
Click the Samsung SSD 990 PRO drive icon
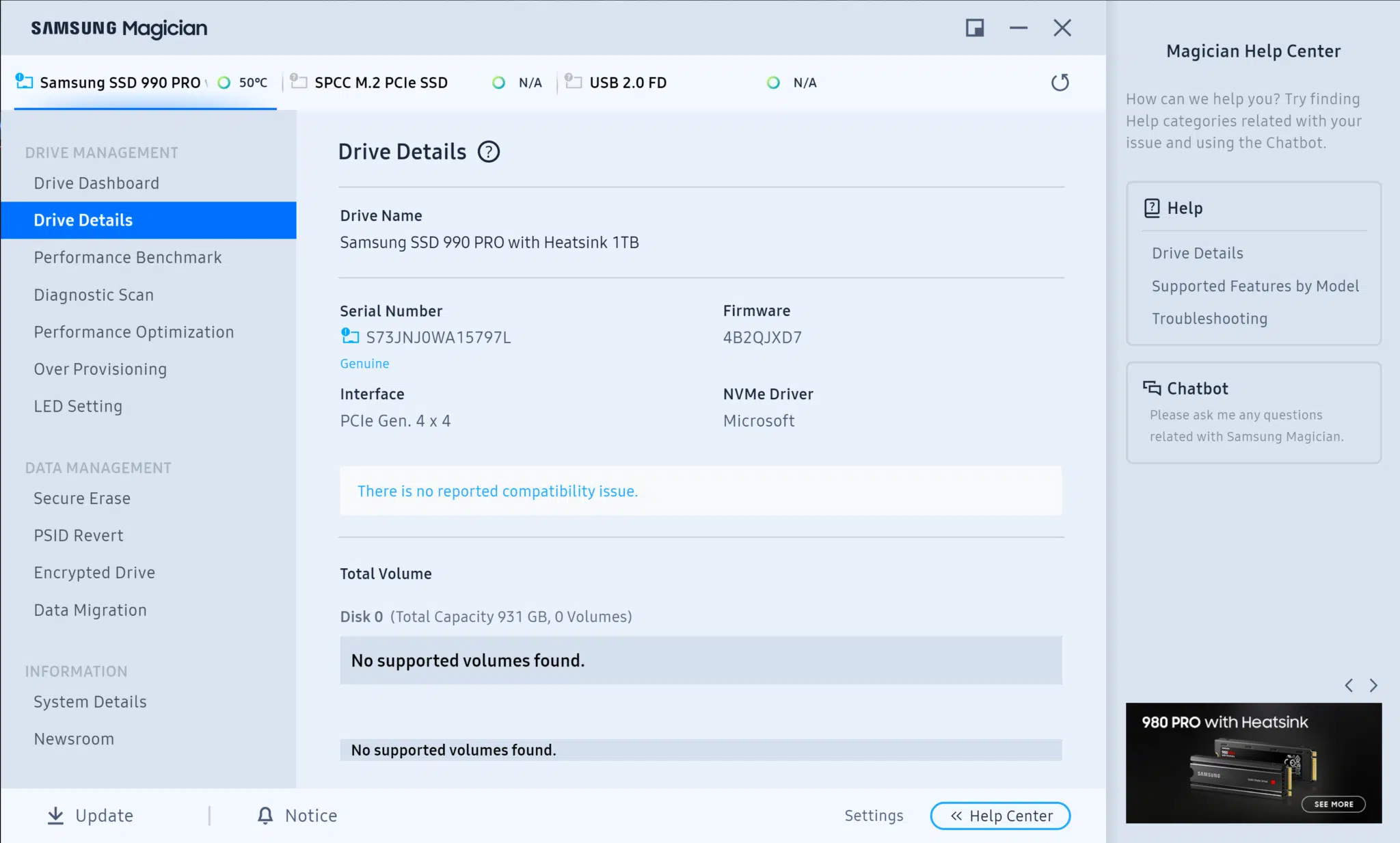[24, 81]
